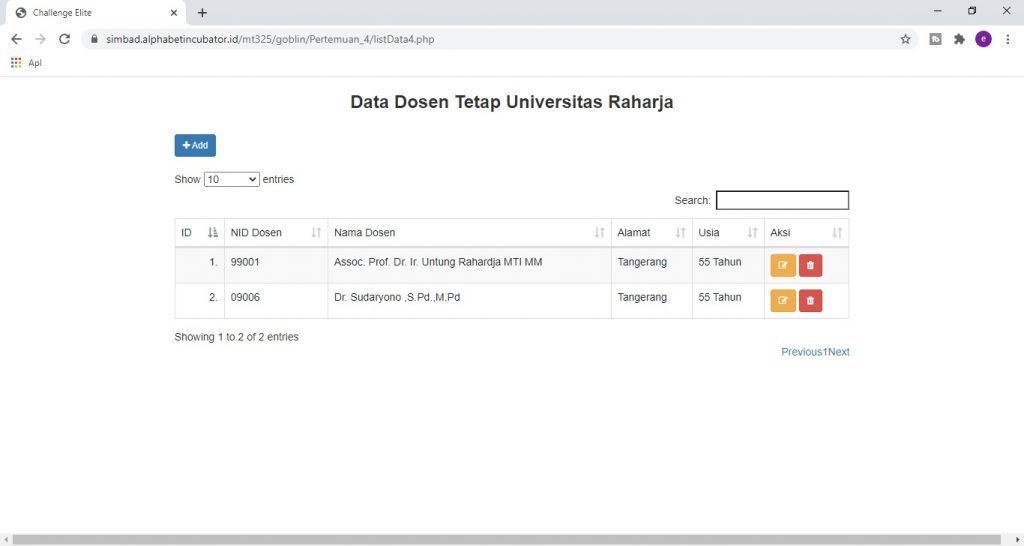Sort table by ID column
This screenshot has width=1024, height=546.
coord(199,233)
